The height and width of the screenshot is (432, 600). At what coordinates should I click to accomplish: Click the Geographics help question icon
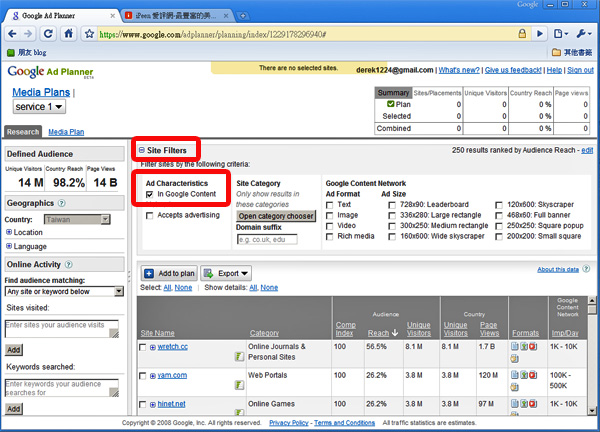(62, 203)
